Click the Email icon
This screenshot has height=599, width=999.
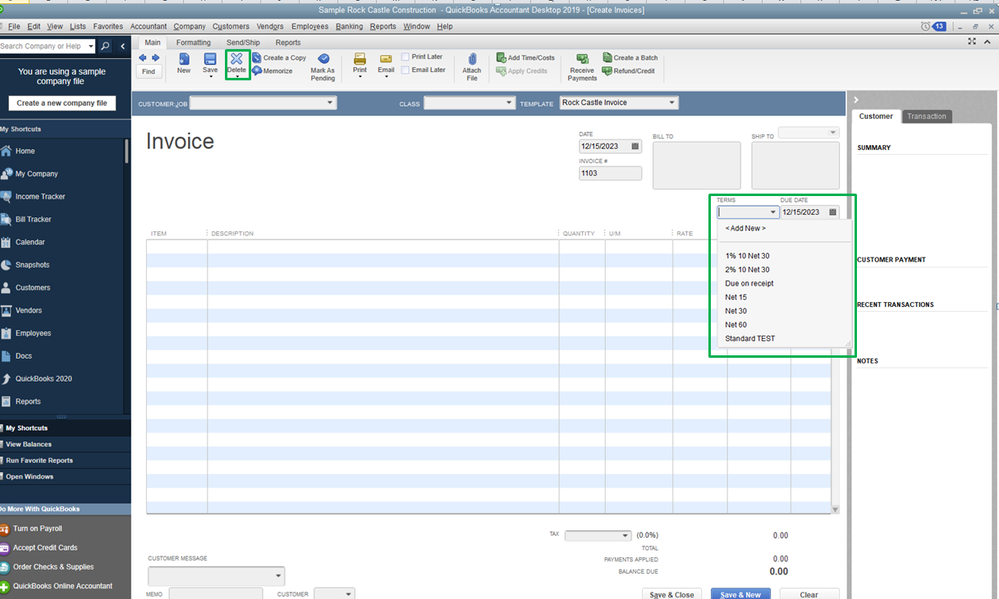pyautogui.click(x=385, y=59)
